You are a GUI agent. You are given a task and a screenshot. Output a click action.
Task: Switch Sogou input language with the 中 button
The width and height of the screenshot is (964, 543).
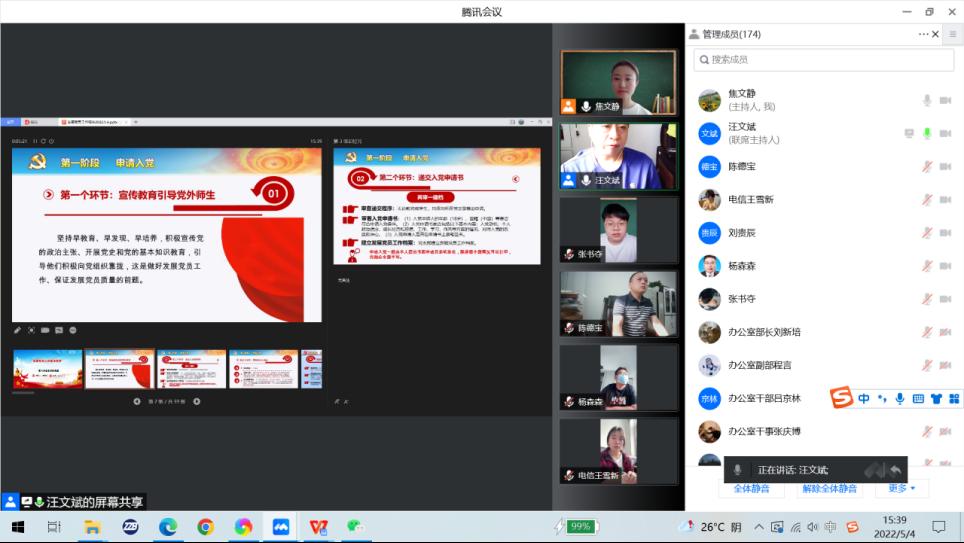864,398
